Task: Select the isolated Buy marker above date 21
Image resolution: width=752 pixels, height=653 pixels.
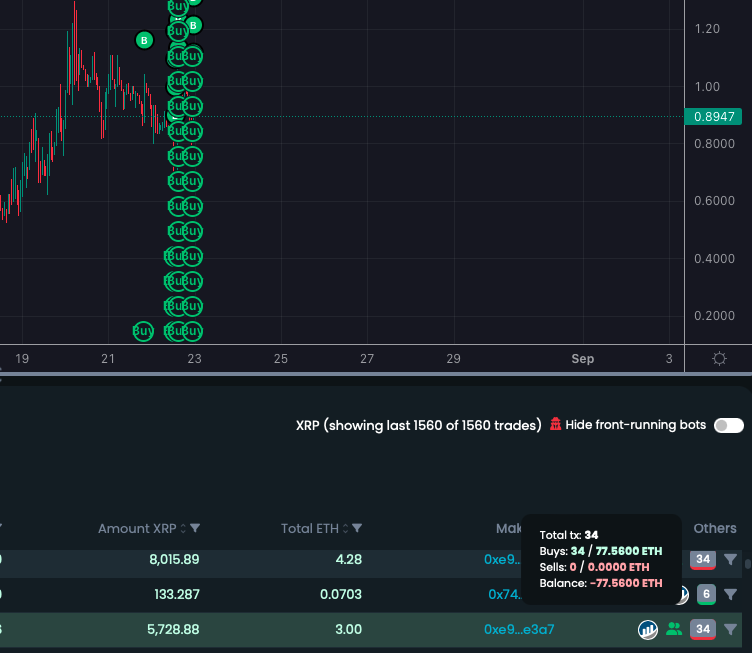Action: (143, 331)
